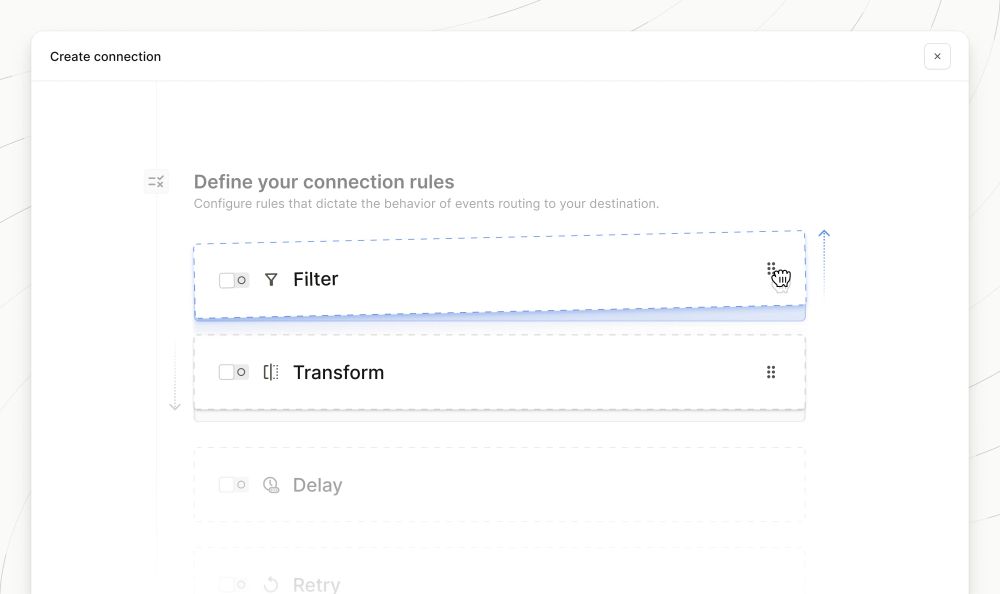The height and width of the screenshot is (594, 1000).
Task: Click the gray down arrow beside Transform
Action: [x=175, y=376]
